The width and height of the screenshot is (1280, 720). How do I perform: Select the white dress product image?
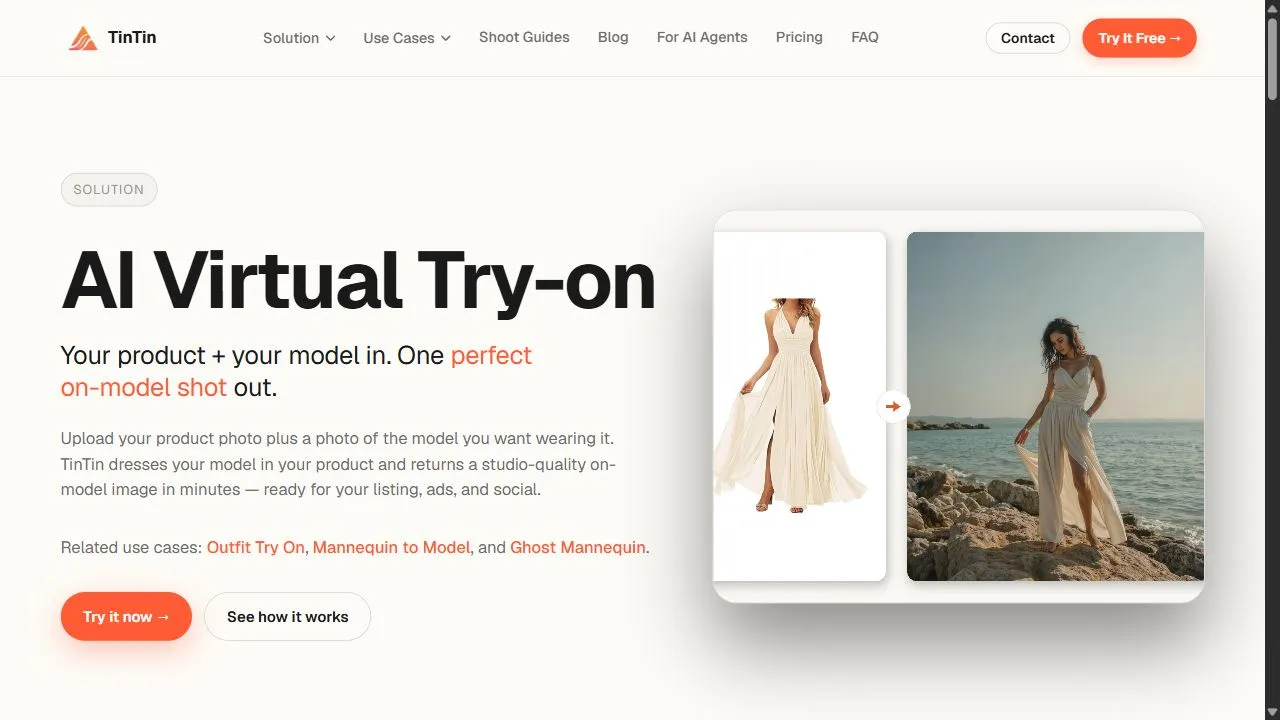pyautogui.click(x=799, y=406)
